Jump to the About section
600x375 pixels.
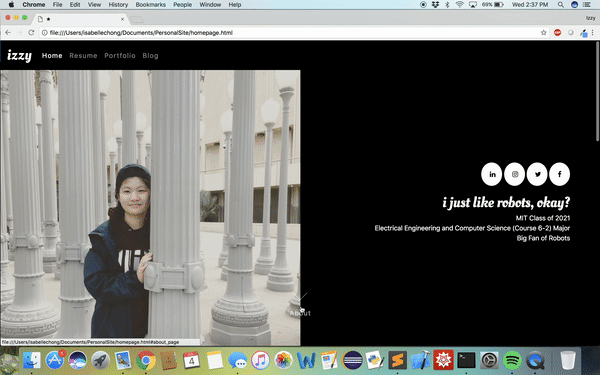[x=300, y=313]
